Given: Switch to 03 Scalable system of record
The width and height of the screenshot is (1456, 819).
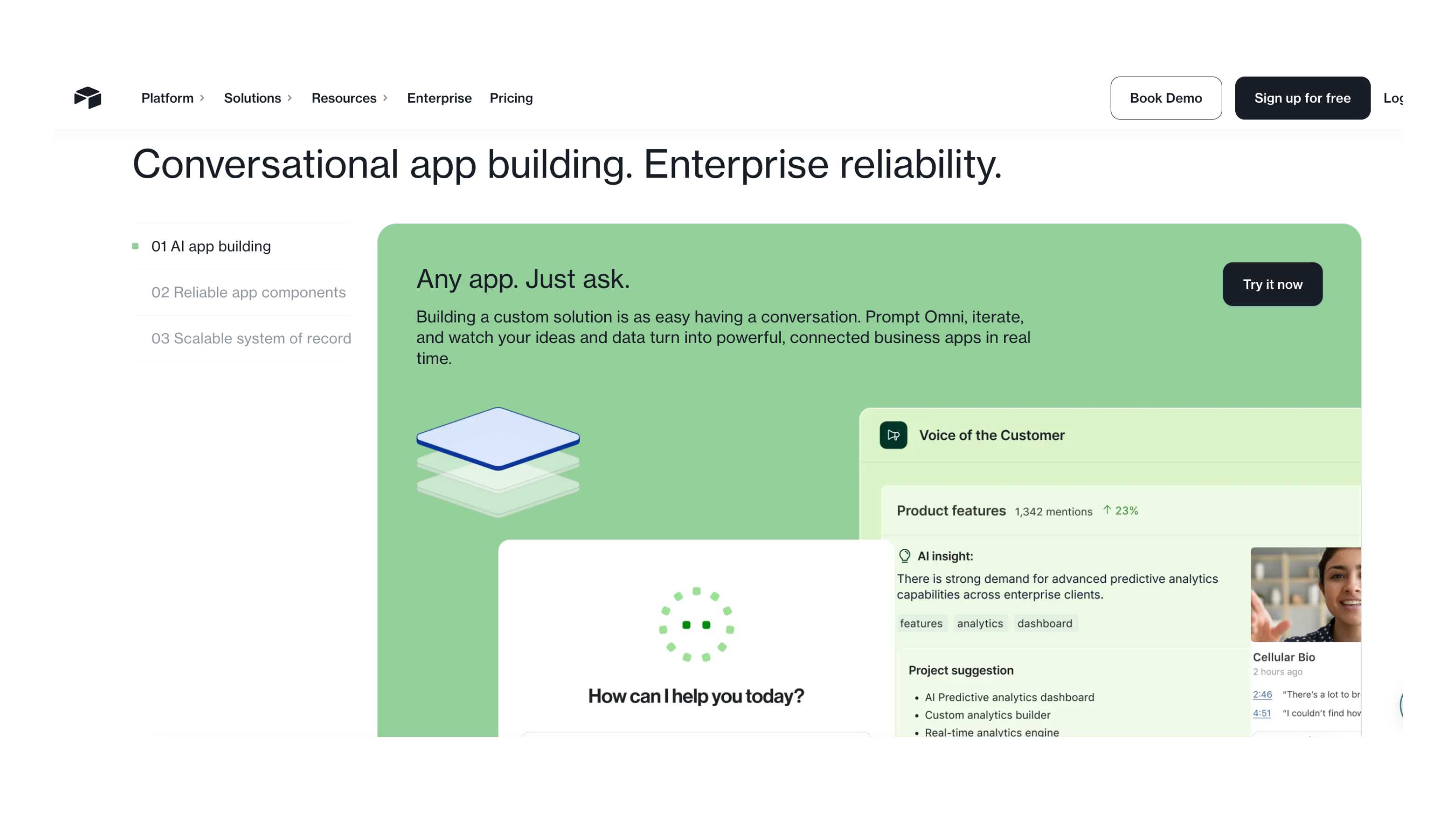Looking at the screenshot, I should pyautogui.click(x=251, y=338).
